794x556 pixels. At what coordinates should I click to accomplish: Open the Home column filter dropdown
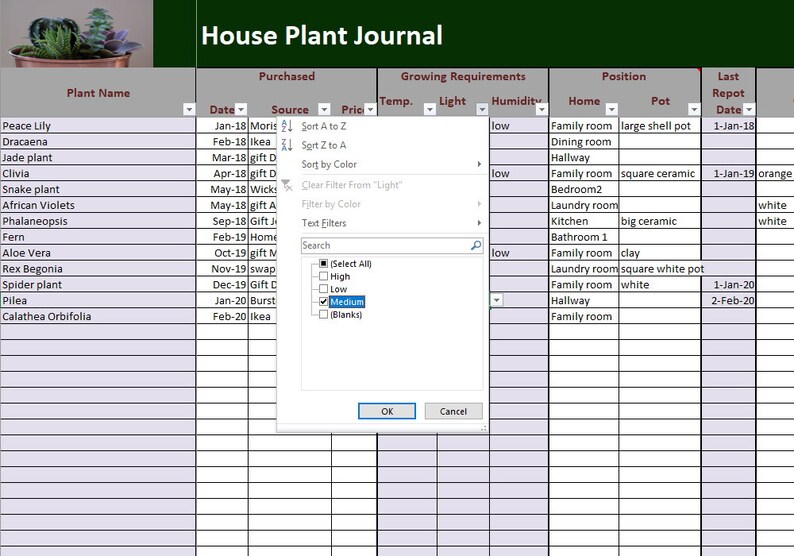coord(612,109)
